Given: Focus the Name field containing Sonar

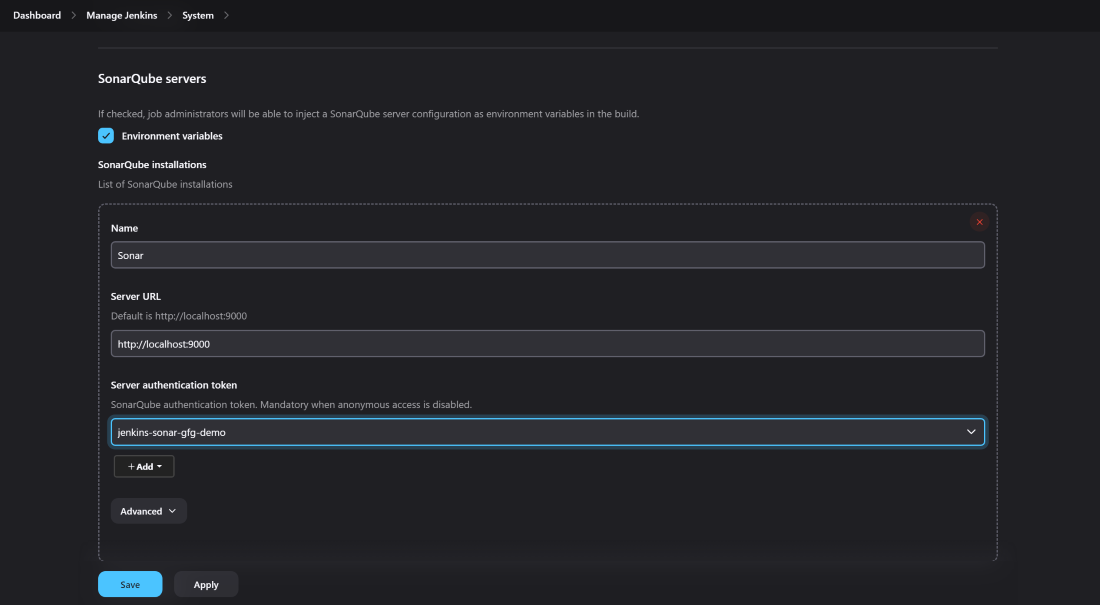Looking at the screenshot, I should (x=547, y=255).
